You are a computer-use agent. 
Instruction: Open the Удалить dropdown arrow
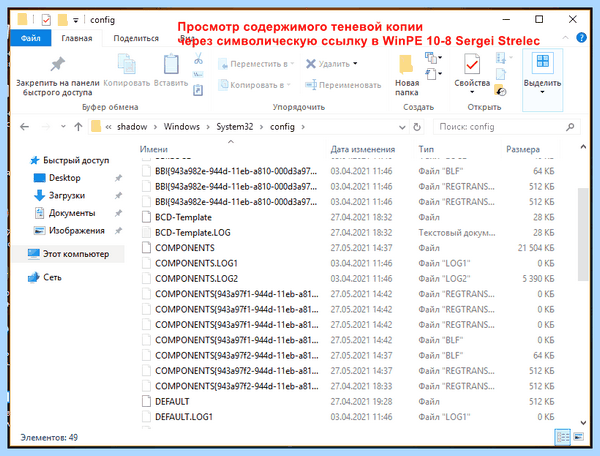(x=355, y=64)
